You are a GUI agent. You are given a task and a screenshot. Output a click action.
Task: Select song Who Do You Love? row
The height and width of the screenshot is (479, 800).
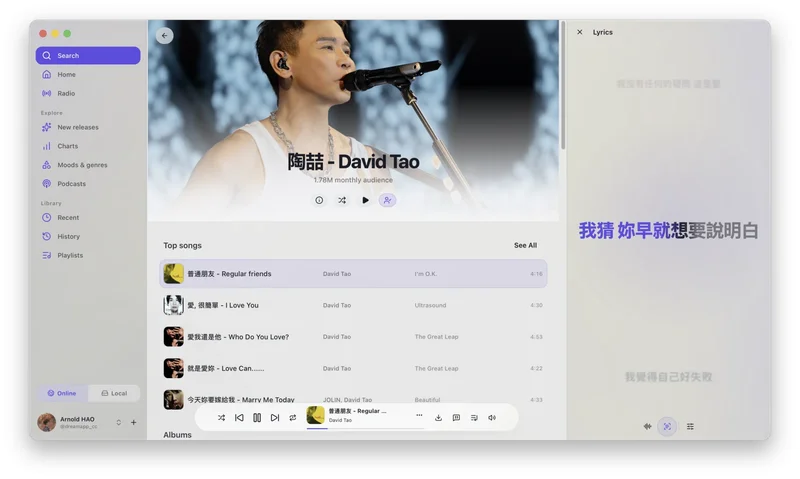353,337
